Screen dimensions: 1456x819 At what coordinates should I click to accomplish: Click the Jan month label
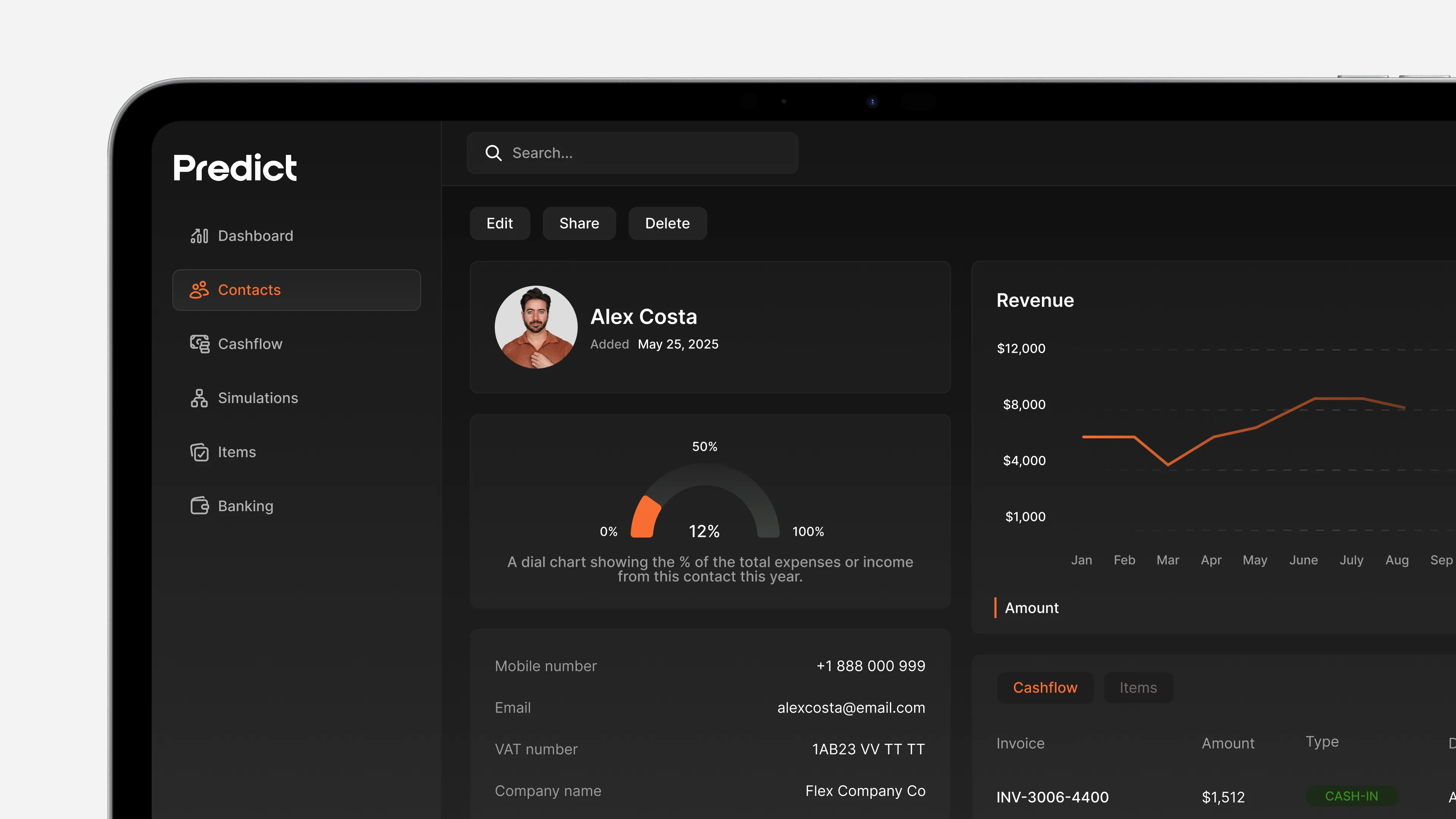tap(1081, 560)
